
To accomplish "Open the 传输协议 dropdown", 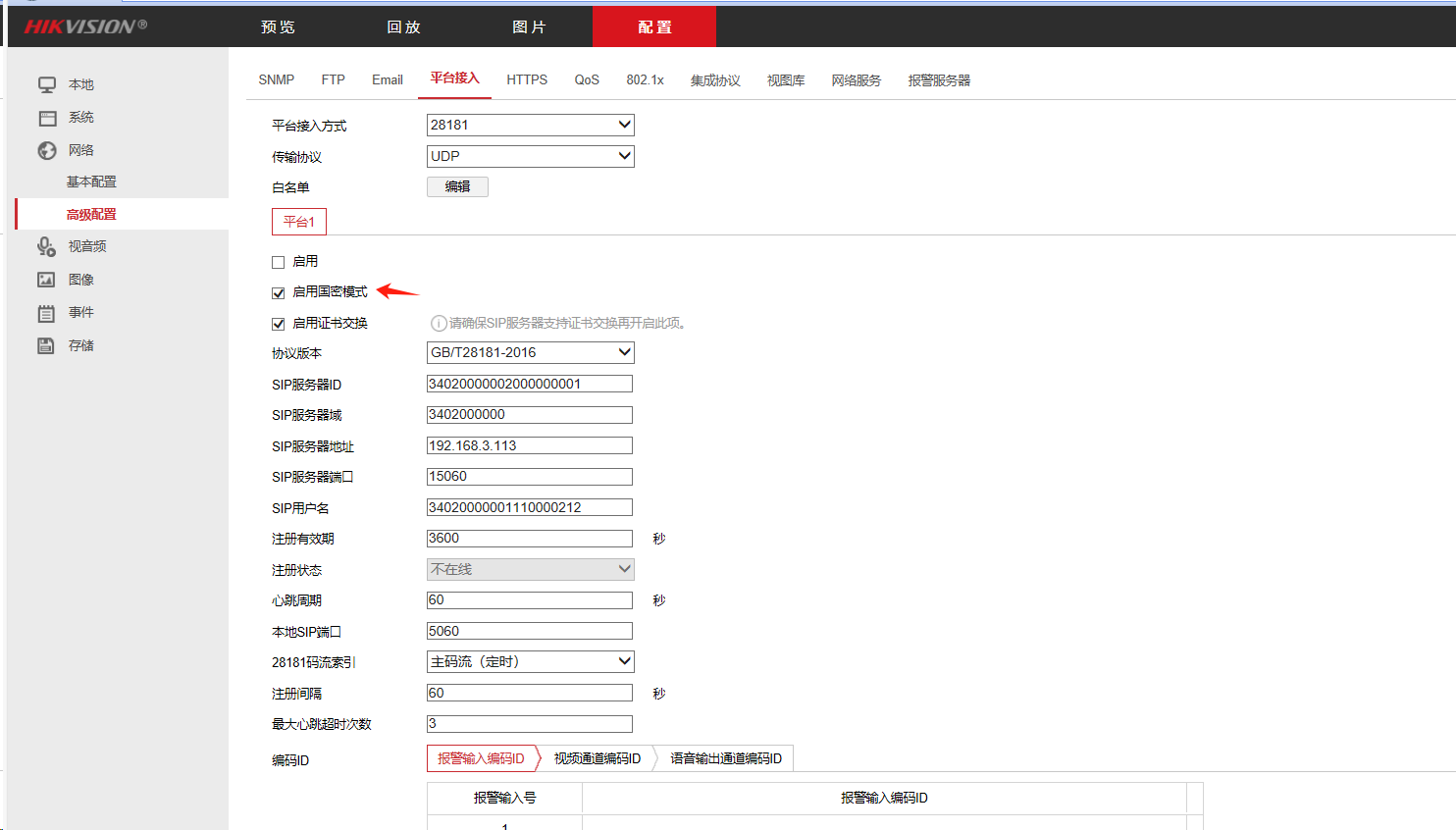I will (x=530, y=156).
